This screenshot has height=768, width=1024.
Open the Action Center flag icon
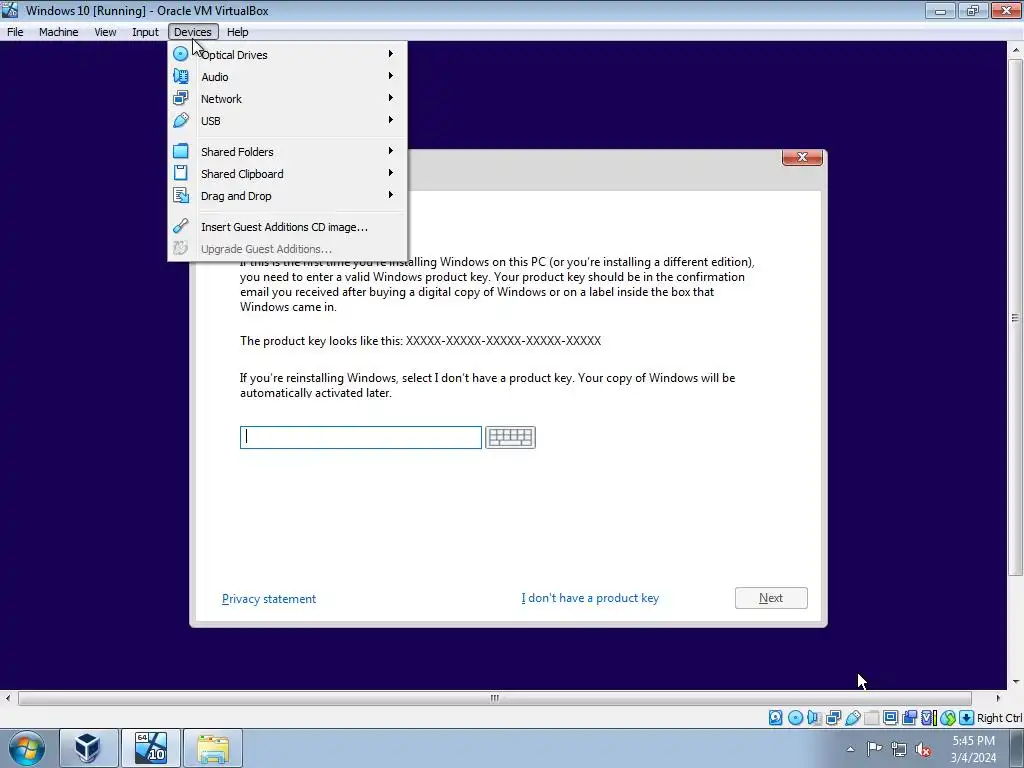point(874,749)
